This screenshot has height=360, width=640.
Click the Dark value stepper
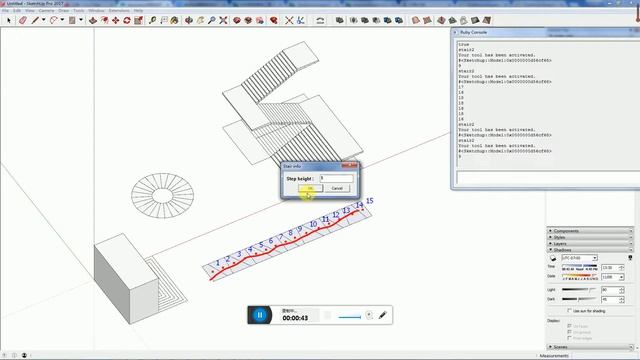[x=621, y=300]
